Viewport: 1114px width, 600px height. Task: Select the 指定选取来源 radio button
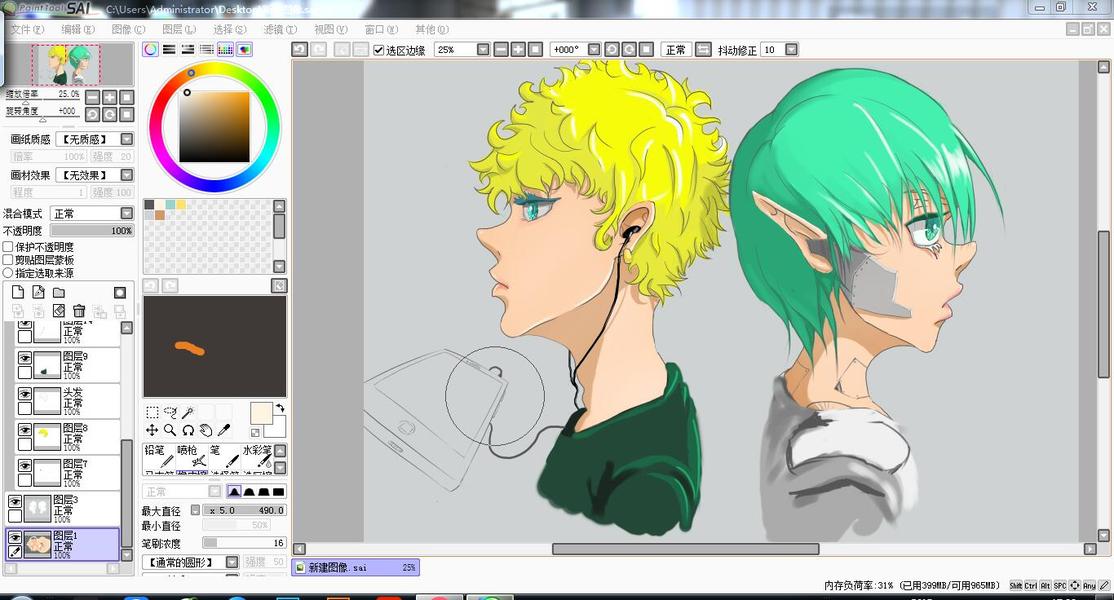point(9,273)
